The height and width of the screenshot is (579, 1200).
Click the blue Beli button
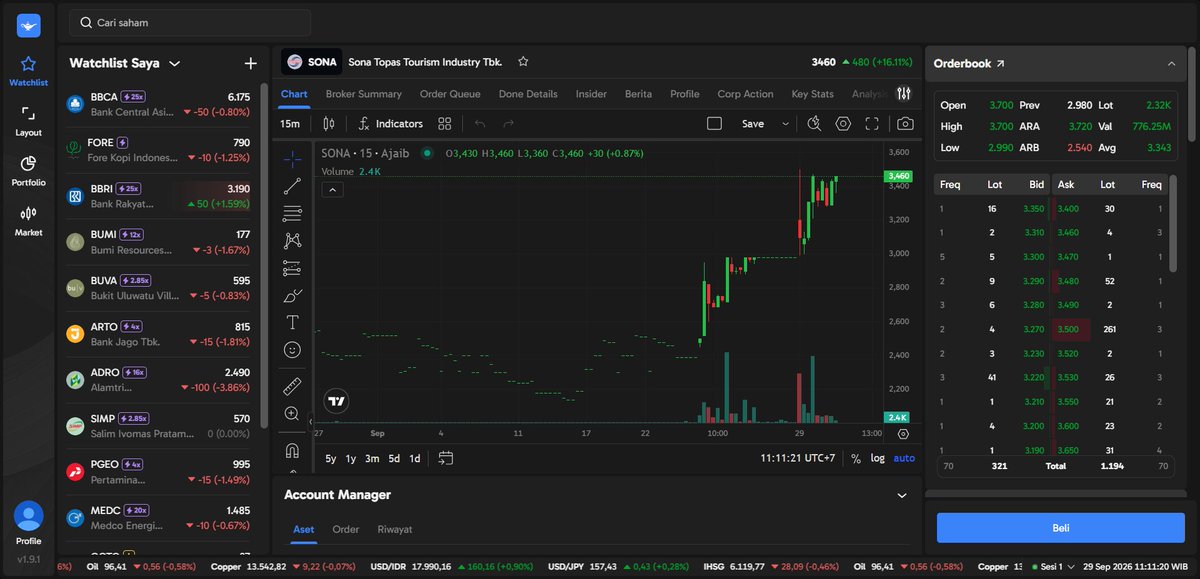click(x=1061, y=528)
